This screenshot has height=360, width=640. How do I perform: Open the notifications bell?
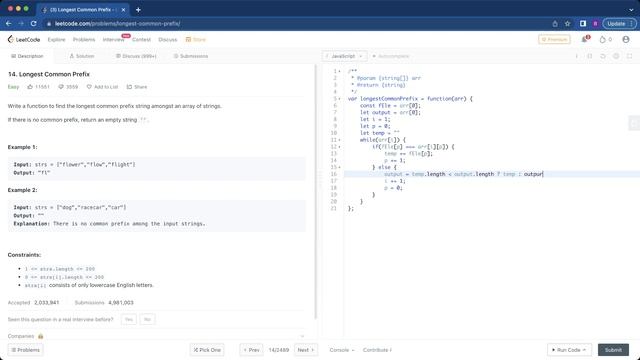pyautogui.click(x=585, y=39)
